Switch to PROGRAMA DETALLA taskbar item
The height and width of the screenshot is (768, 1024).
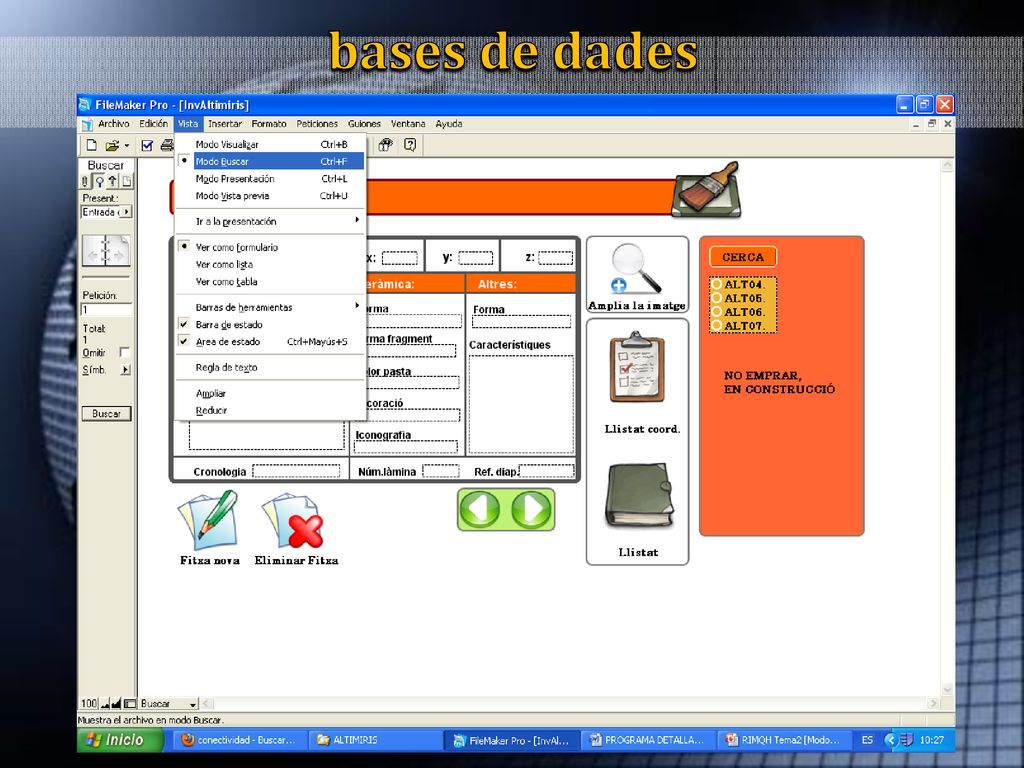coord(647,740)
